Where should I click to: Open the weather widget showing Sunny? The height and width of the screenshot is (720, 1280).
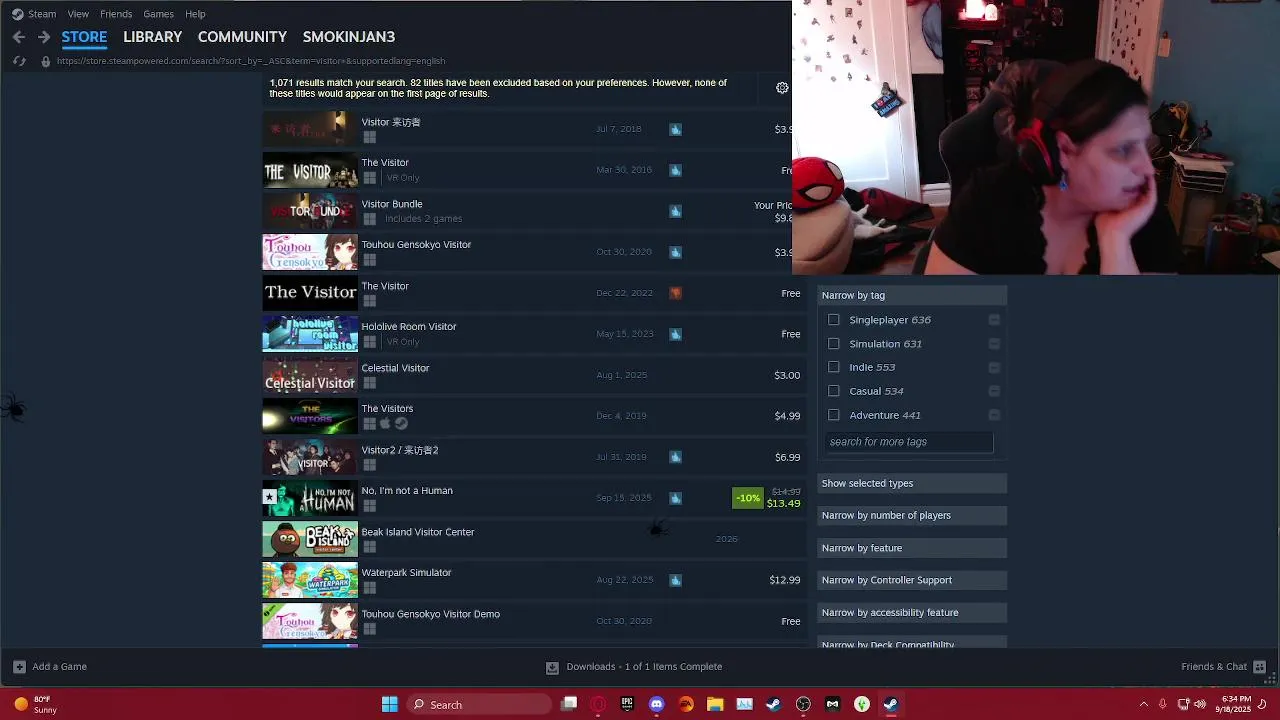coord(35,704)
